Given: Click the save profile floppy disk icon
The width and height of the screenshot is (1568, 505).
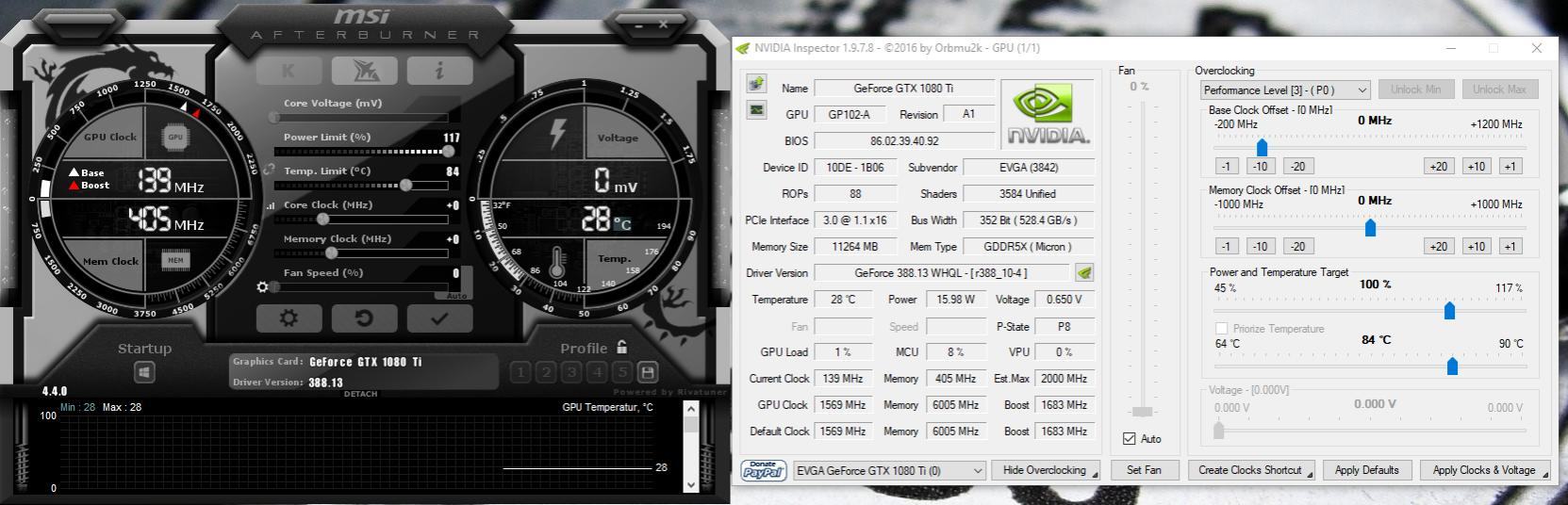Looking at the screenshot, I should point(647,372).
